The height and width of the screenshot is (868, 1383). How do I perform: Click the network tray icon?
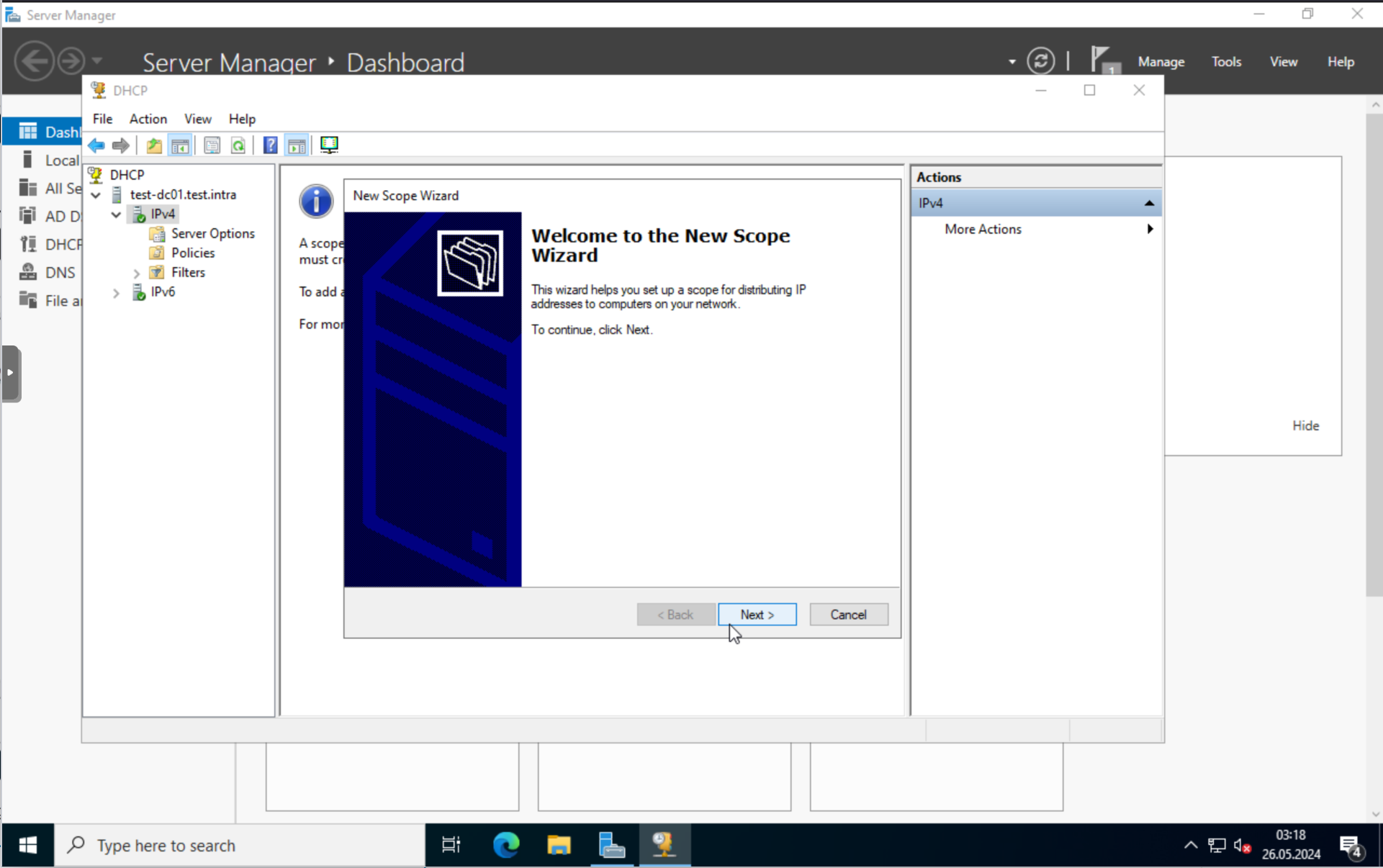point(1217,846)
